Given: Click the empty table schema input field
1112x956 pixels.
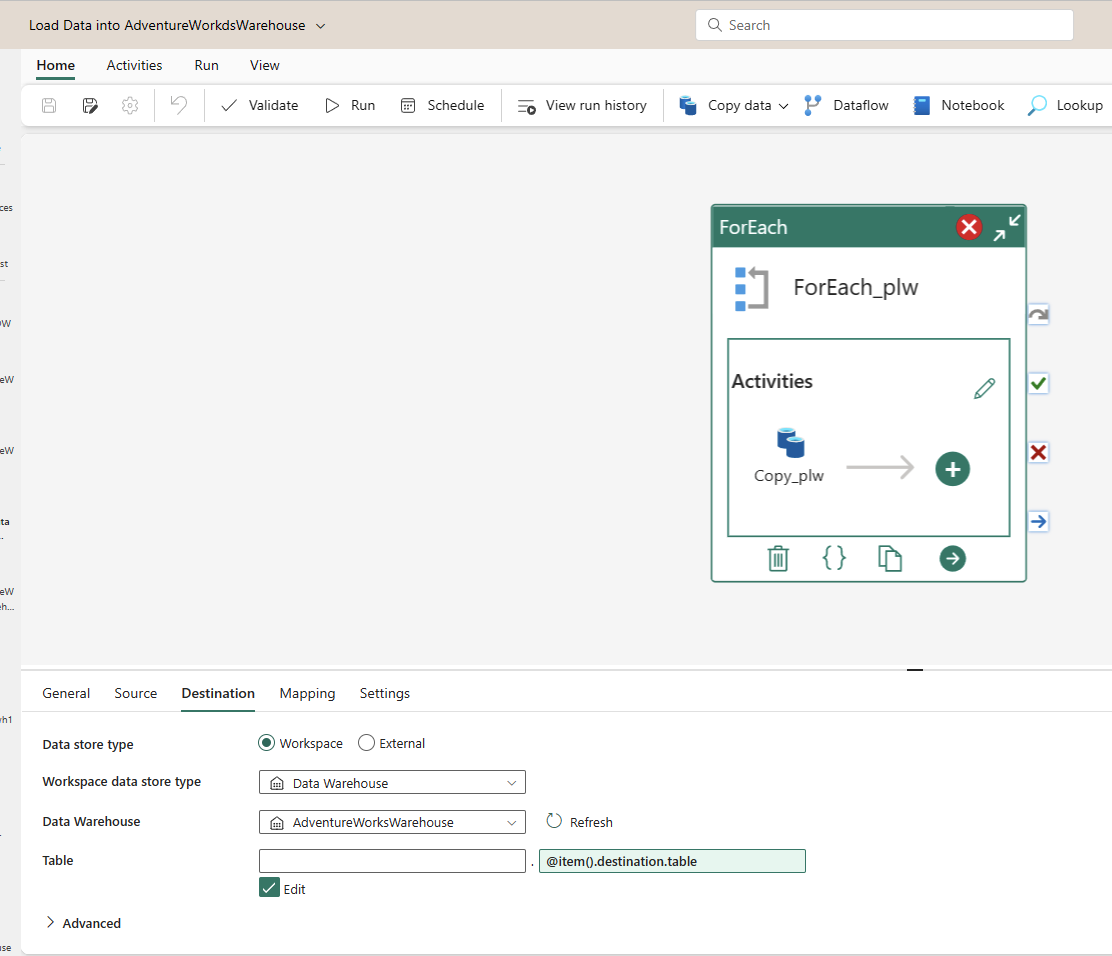Looking at the screenshot, I should coord(392,861).
